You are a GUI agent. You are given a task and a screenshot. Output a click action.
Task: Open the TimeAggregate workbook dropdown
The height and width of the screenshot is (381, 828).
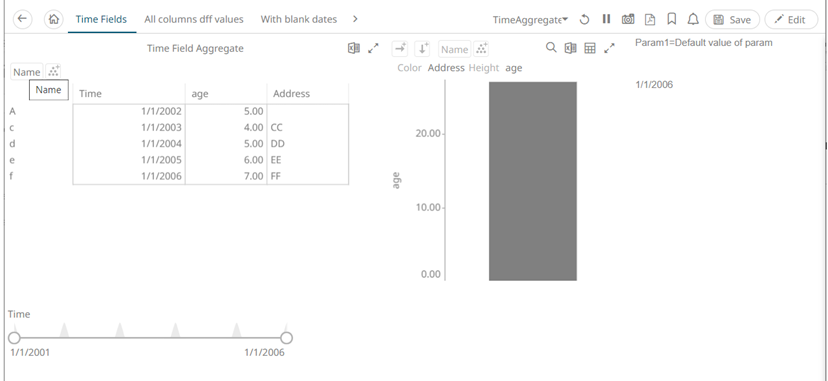click(530, 20)
